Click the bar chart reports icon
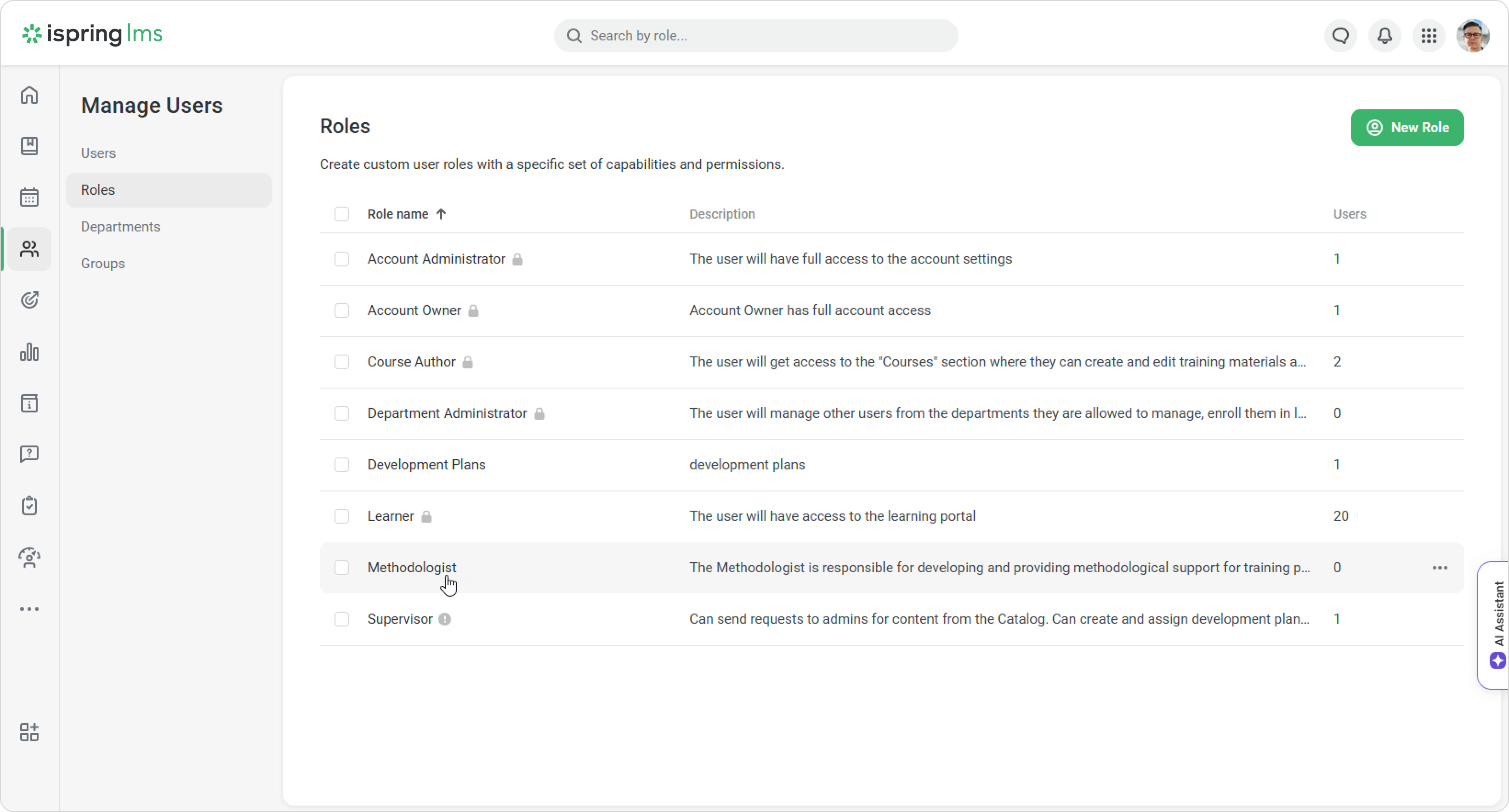 29,352
